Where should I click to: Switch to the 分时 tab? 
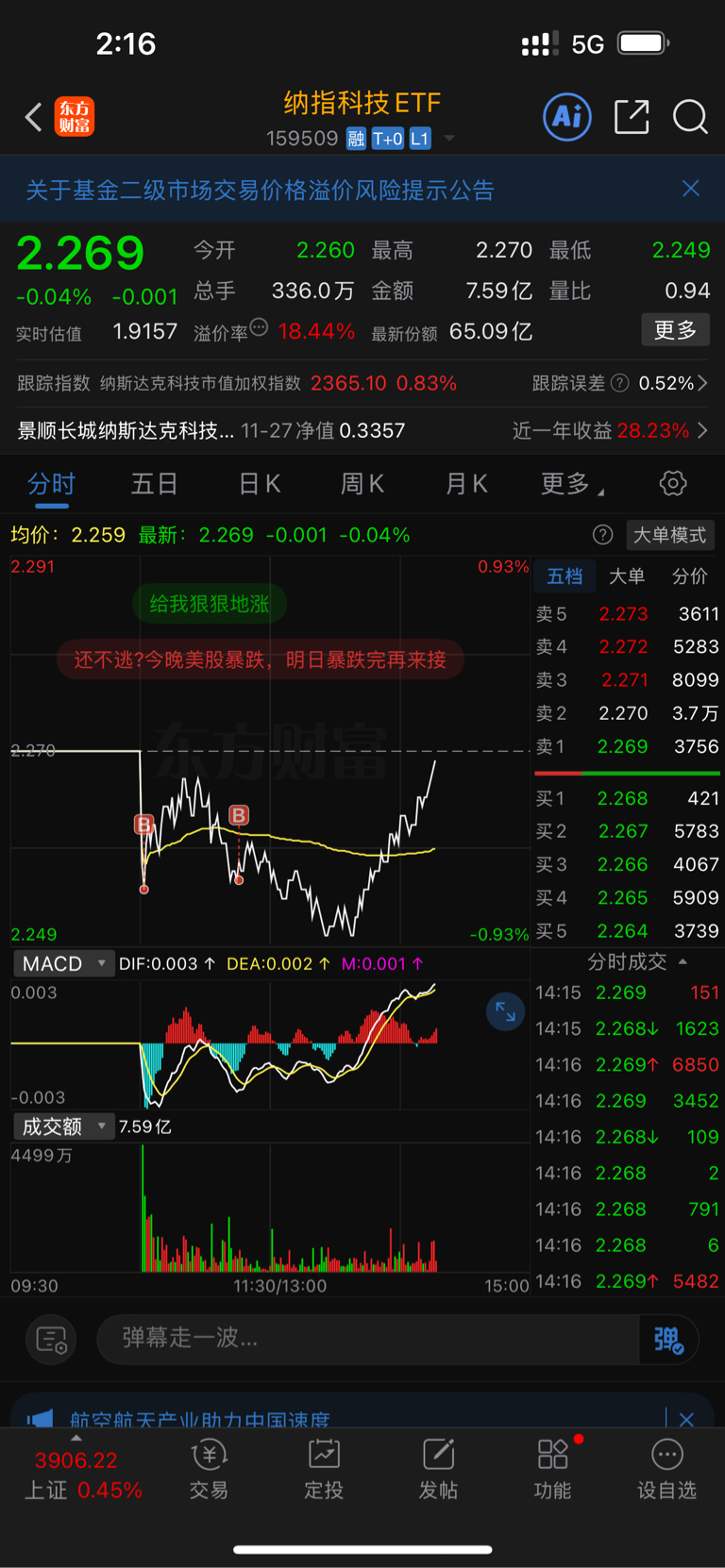(51, 484)
